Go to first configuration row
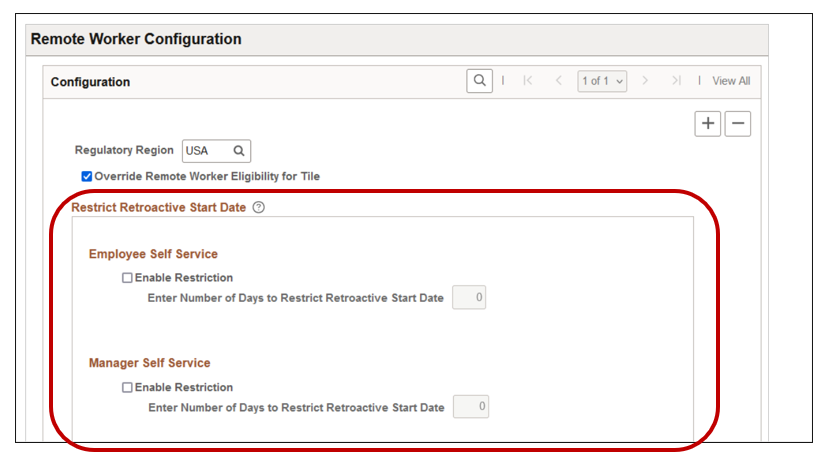825x463 pixels. pos(527,81)
